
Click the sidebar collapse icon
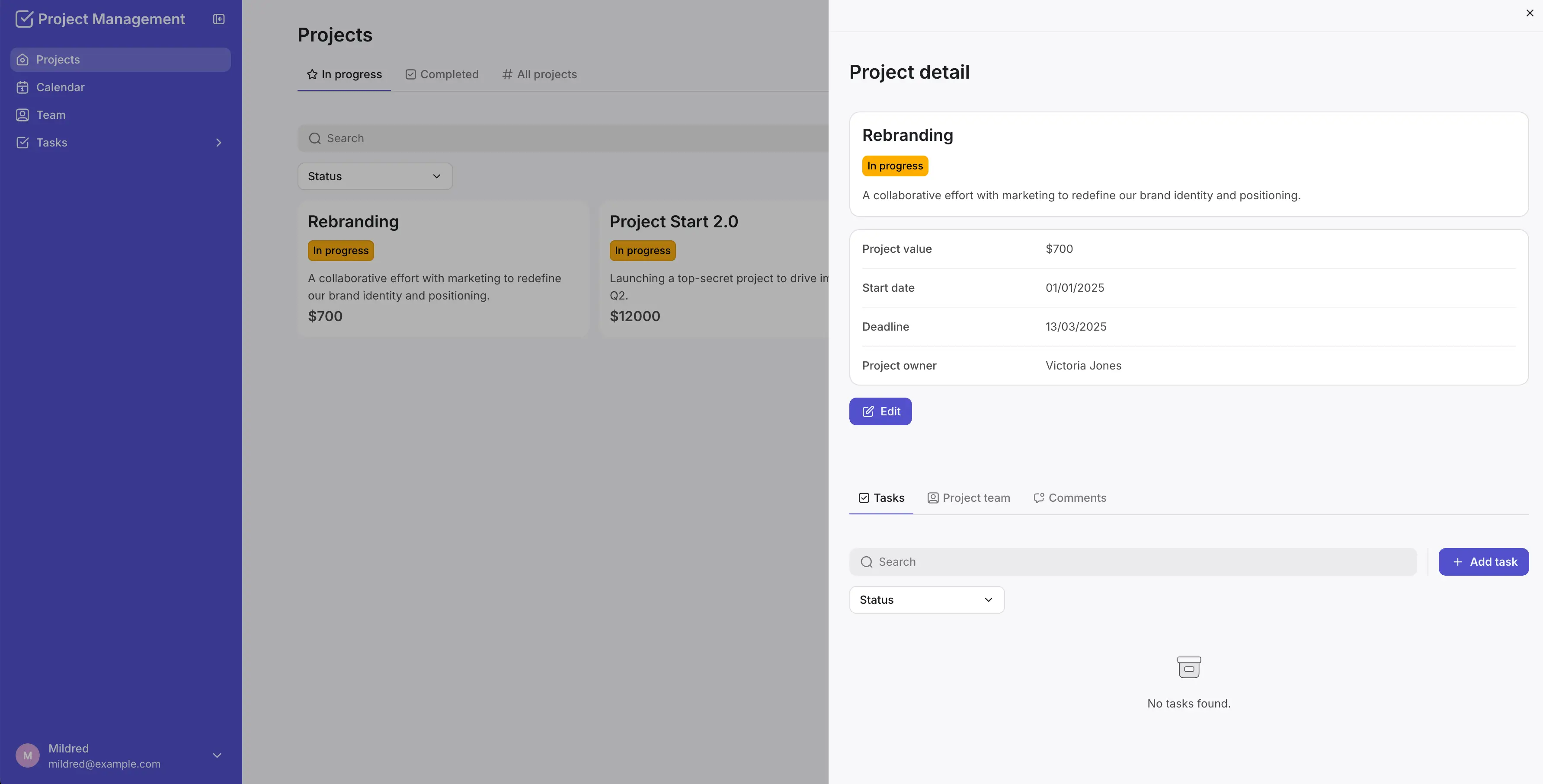pyautogui.click(x=219, y=19)
